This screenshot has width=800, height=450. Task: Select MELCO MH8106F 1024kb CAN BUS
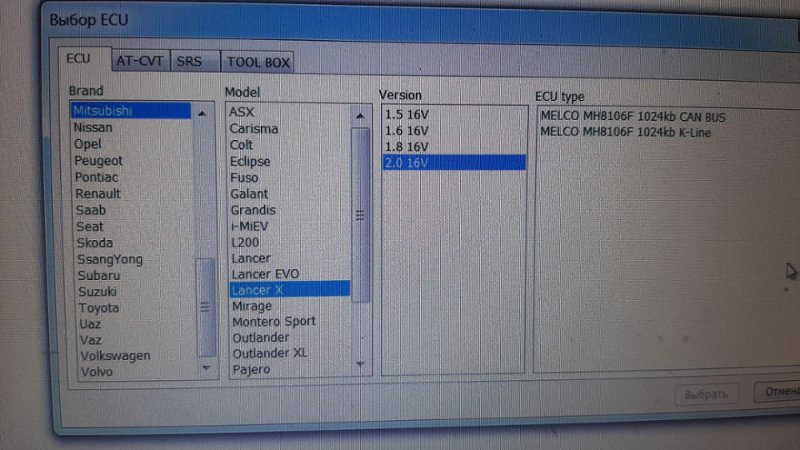[633, 117]
